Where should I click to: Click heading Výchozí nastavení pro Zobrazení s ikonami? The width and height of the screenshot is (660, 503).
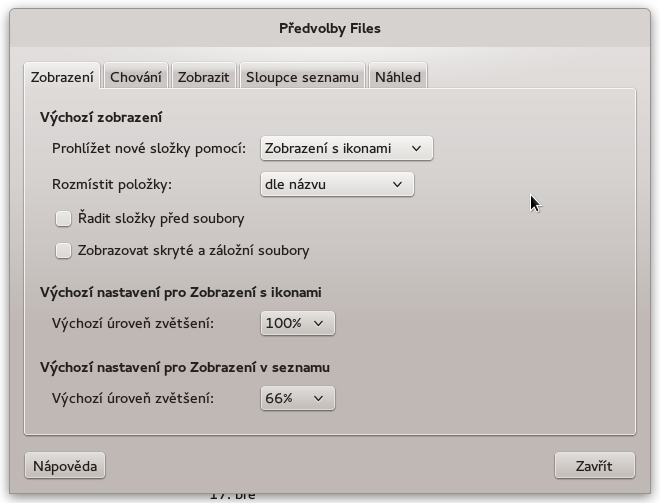click(181, 292)
